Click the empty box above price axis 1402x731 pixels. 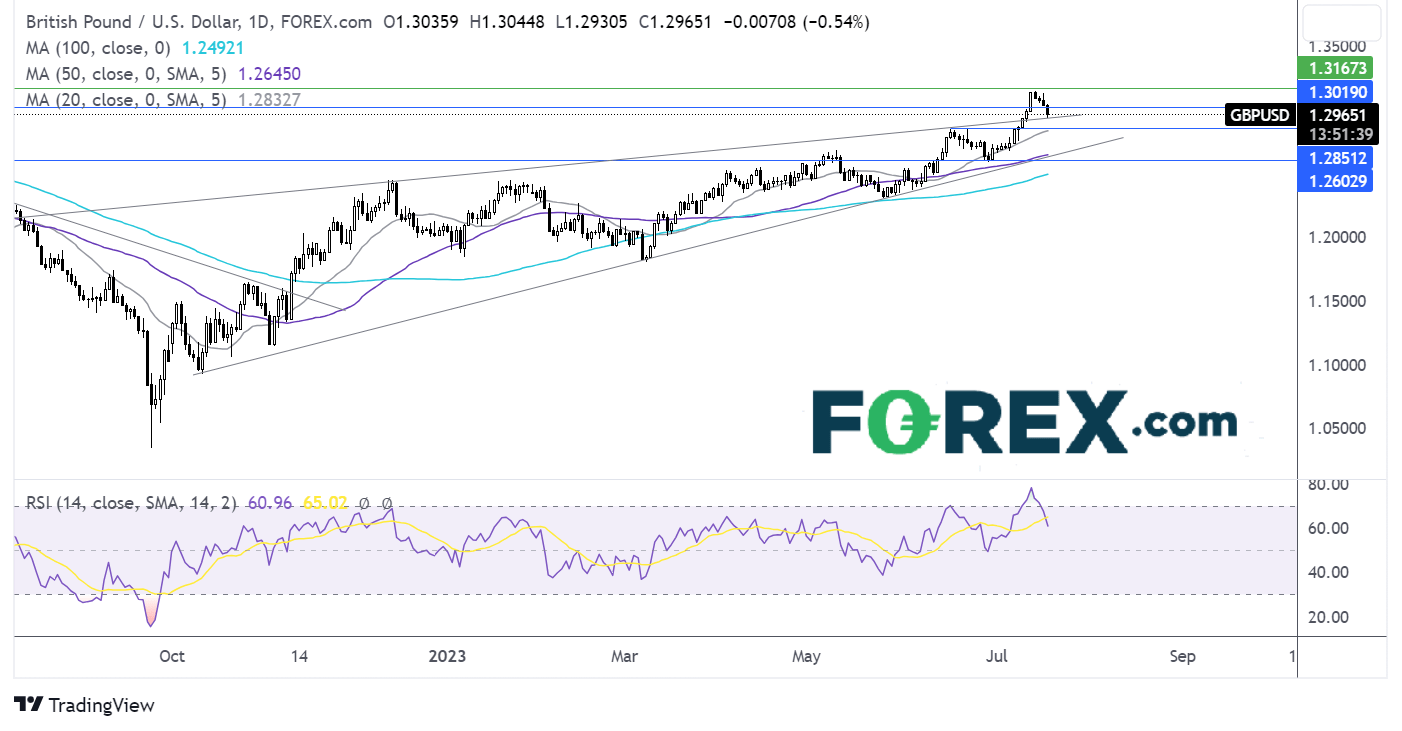click(x=1341, y=22)
